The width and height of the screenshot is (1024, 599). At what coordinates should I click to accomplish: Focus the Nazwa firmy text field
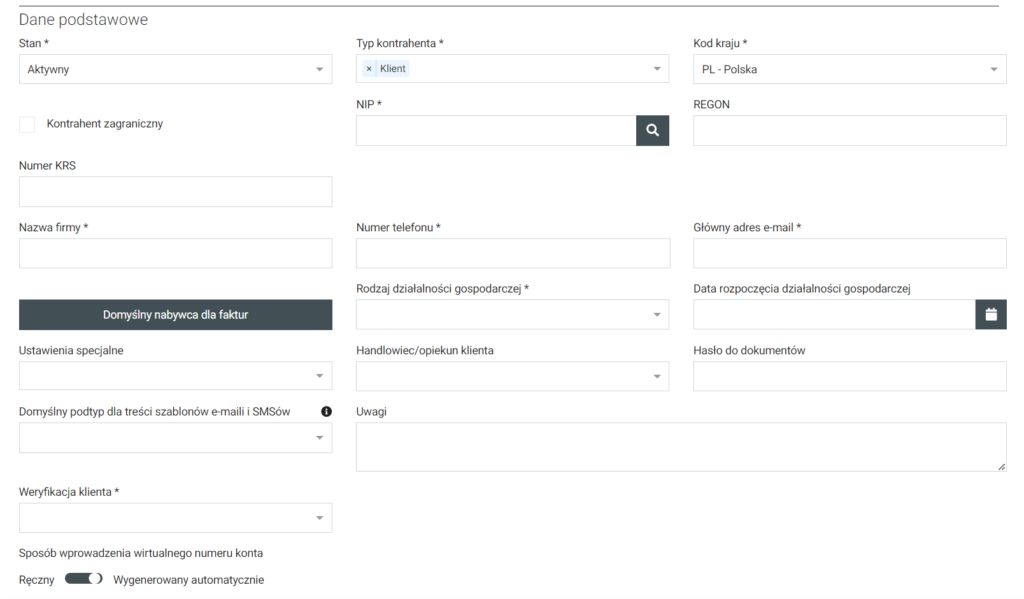click(x=175, y=253)
